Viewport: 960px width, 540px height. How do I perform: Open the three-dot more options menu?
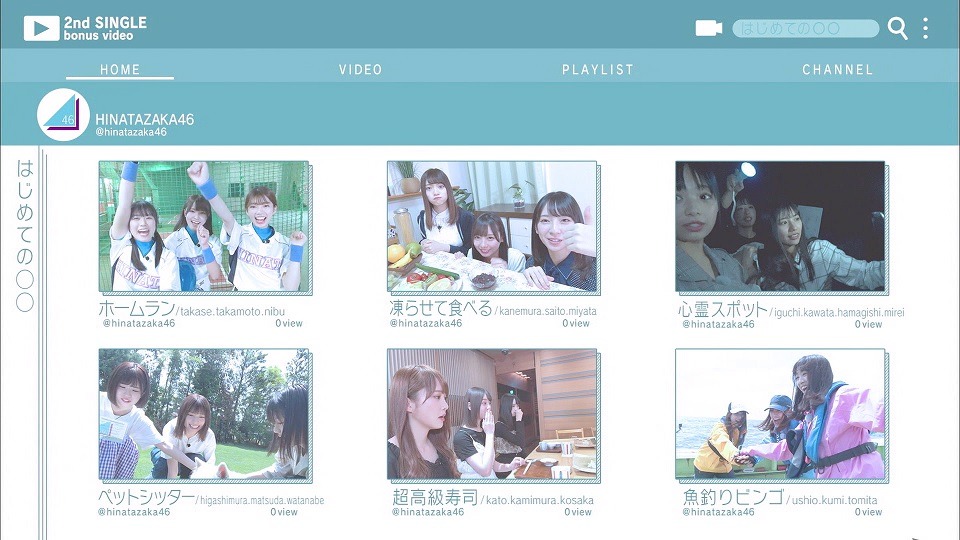tap(925, 29)
